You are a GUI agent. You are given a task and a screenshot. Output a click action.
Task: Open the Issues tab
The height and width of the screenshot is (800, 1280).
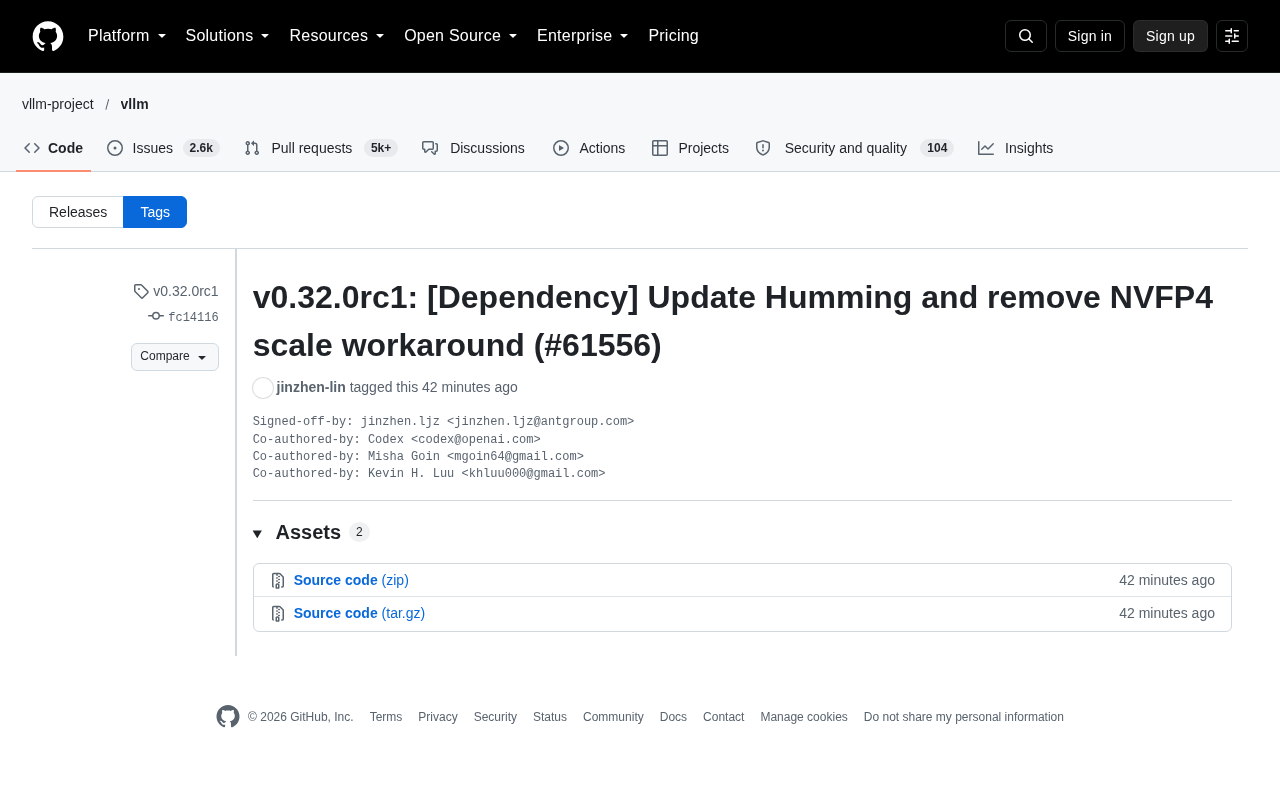(x=163, y=148)
